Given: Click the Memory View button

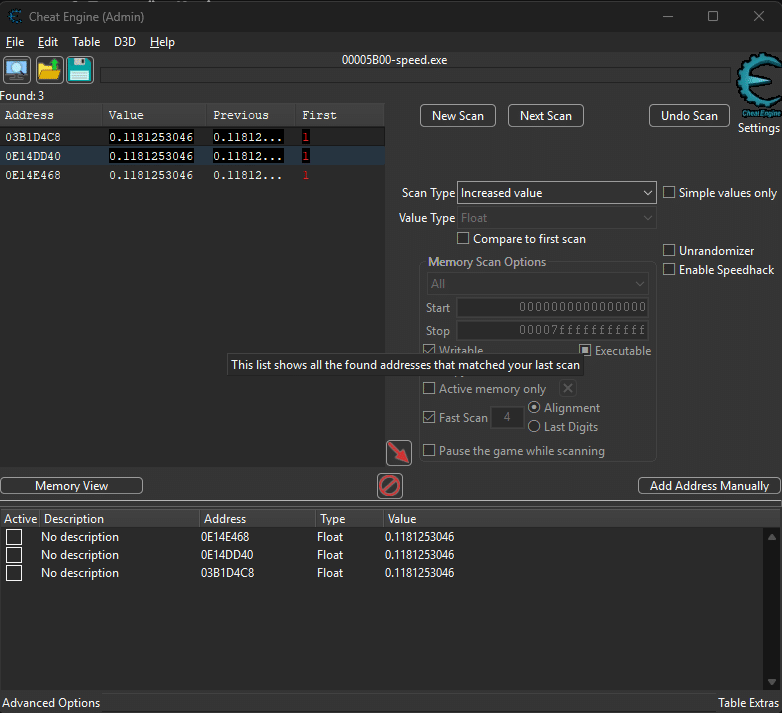Looking at the screenshot, I should (71, 486).
